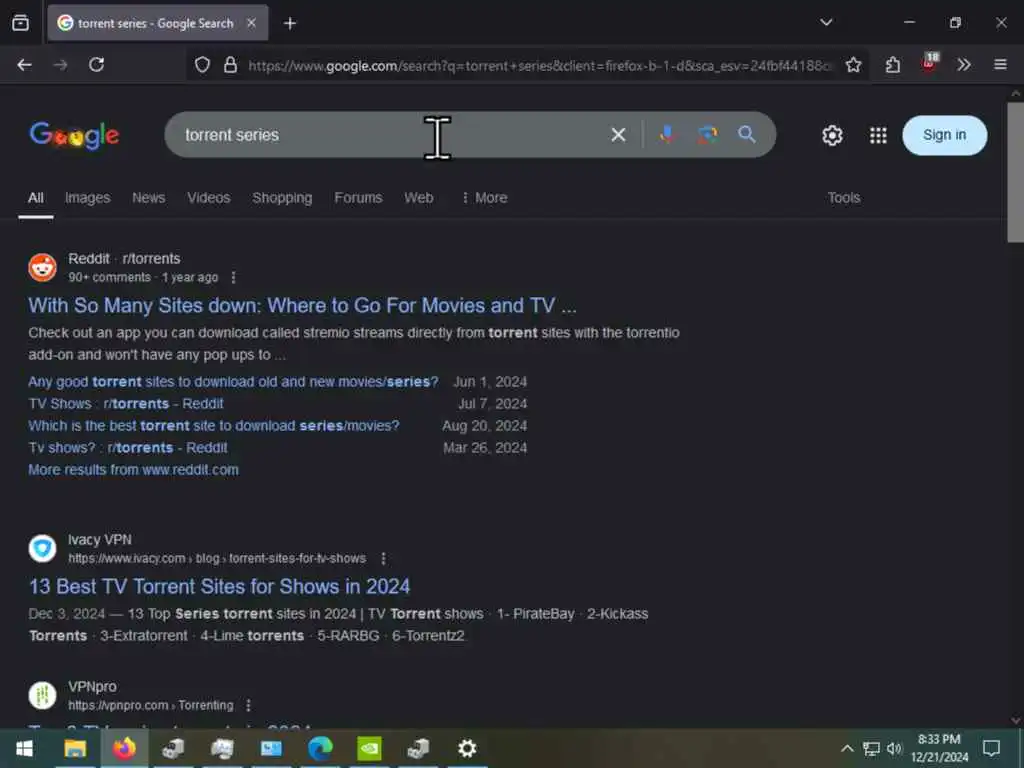The height and width of the screenshot is (768, 1024).
Task: Click the Sign in button
Action: tap(944, 135)
